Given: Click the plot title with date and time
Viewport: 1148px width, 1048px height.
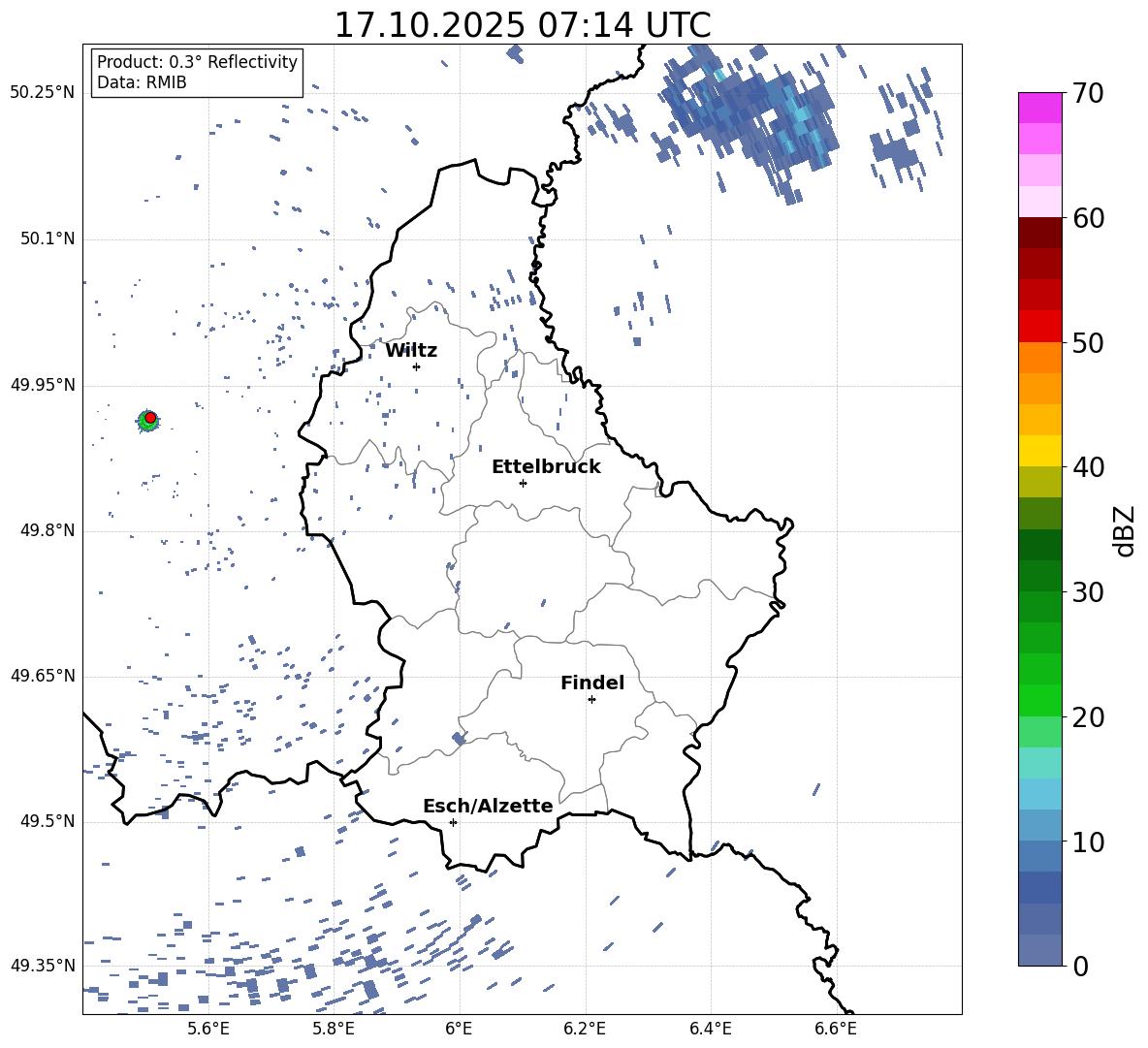Looking at the screenshot, I should pyautogui.click(x=522, y=25).
